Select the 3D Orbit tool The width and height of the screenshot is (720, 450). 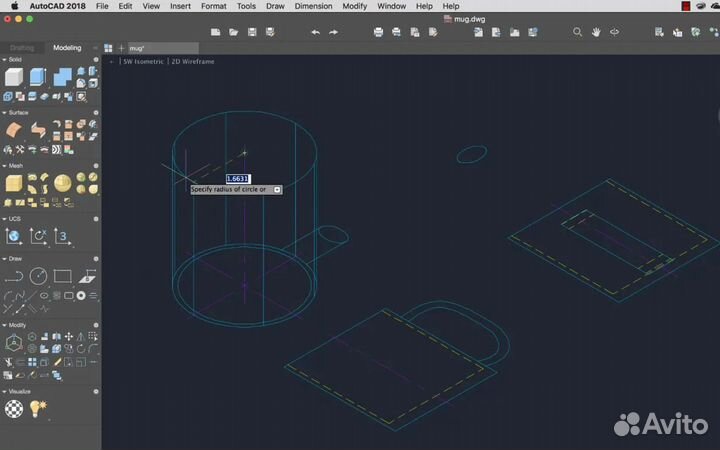[x=614, y=32]
